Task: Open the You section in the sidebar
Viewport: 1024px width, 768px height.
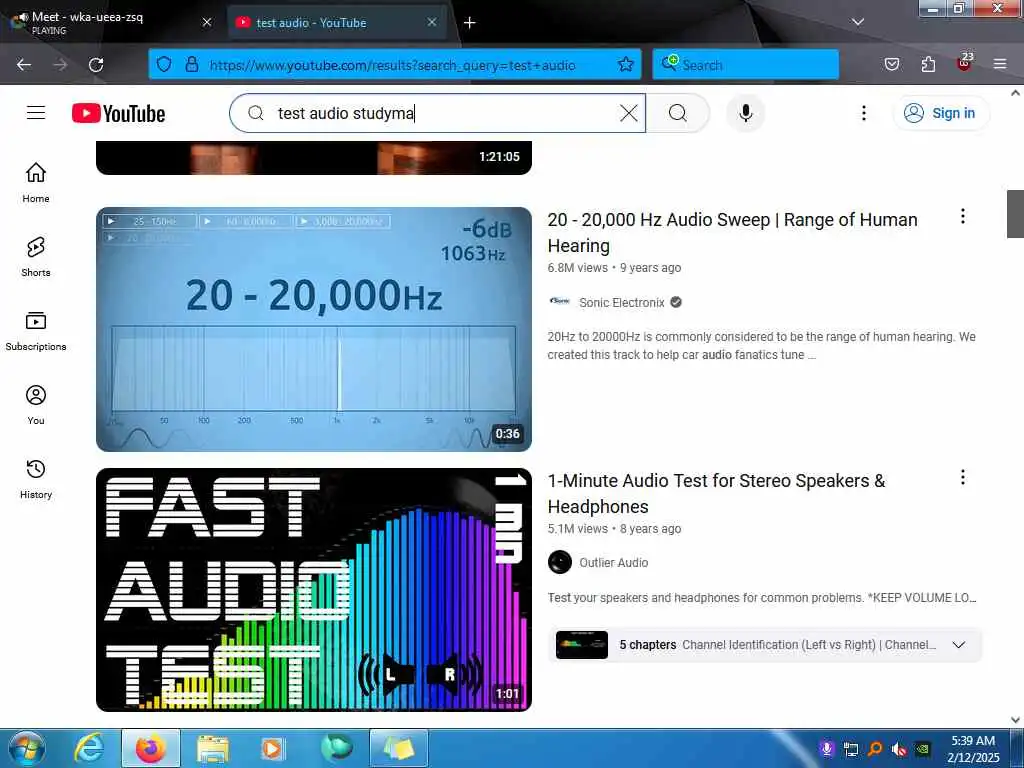Action: [x=36, y=405]
